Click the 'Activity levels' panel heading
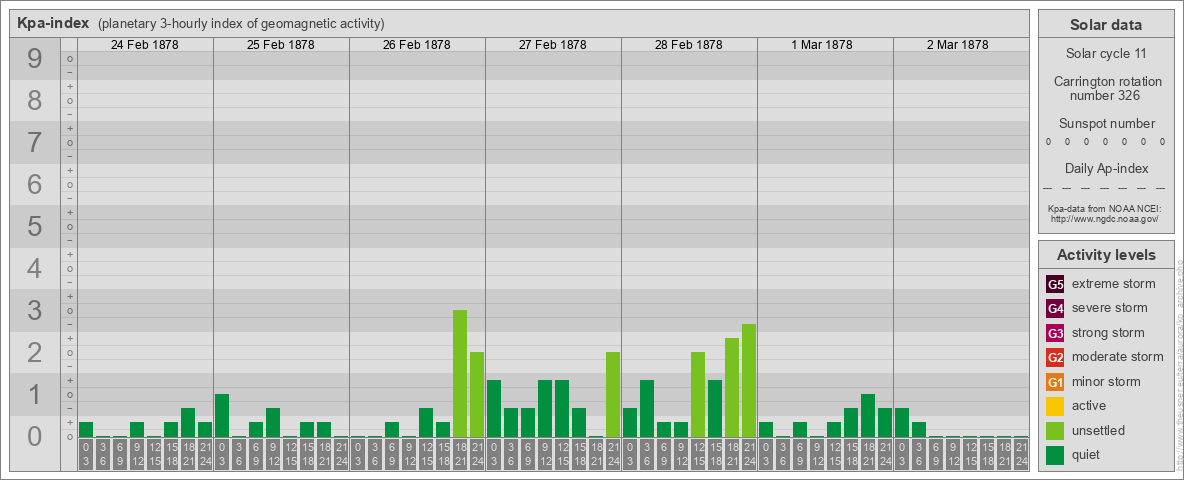Screen dimensions: 1184x480 pos(1106,255)
